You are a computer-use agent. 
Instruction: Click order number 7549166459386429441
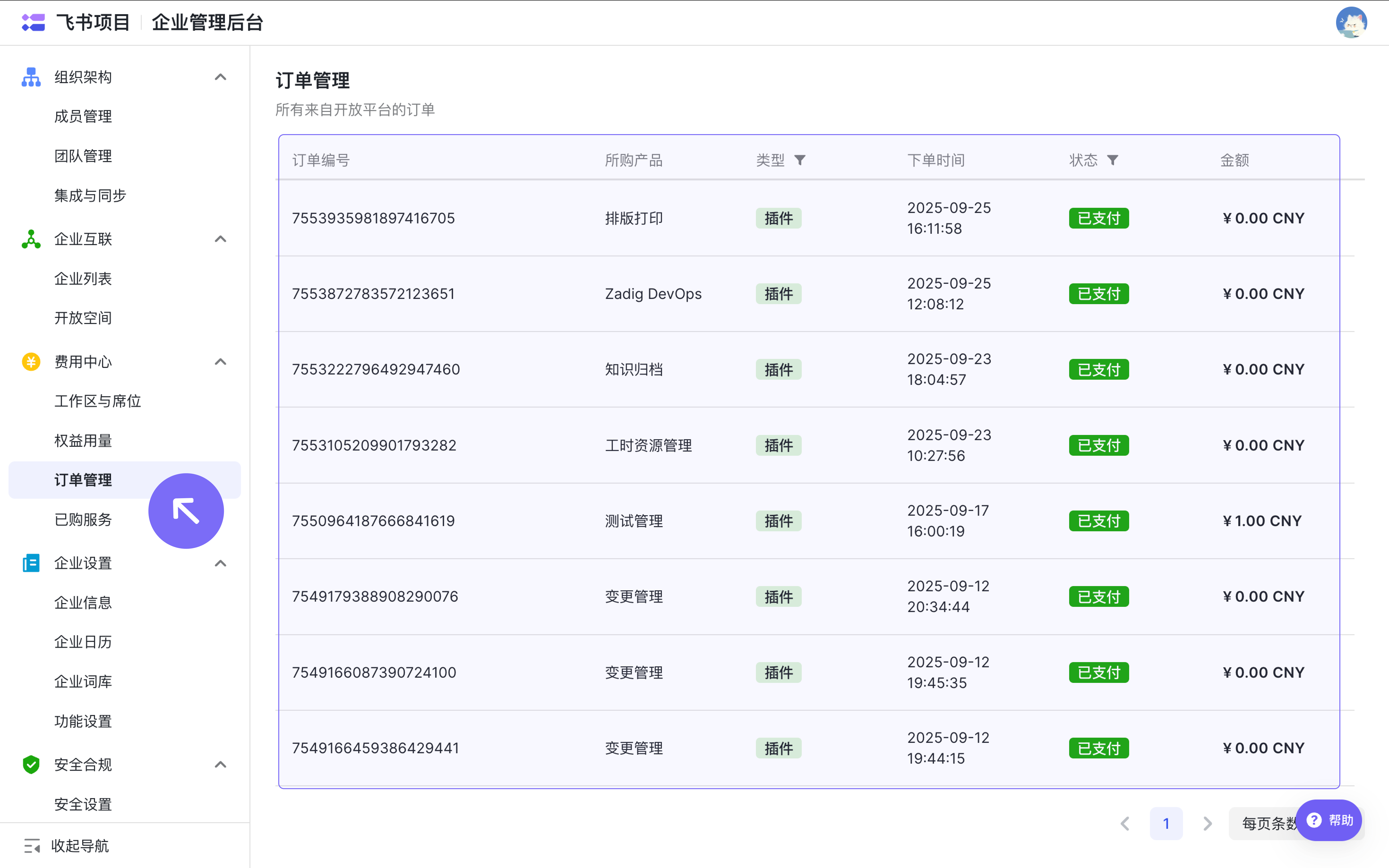pos(376,748)
